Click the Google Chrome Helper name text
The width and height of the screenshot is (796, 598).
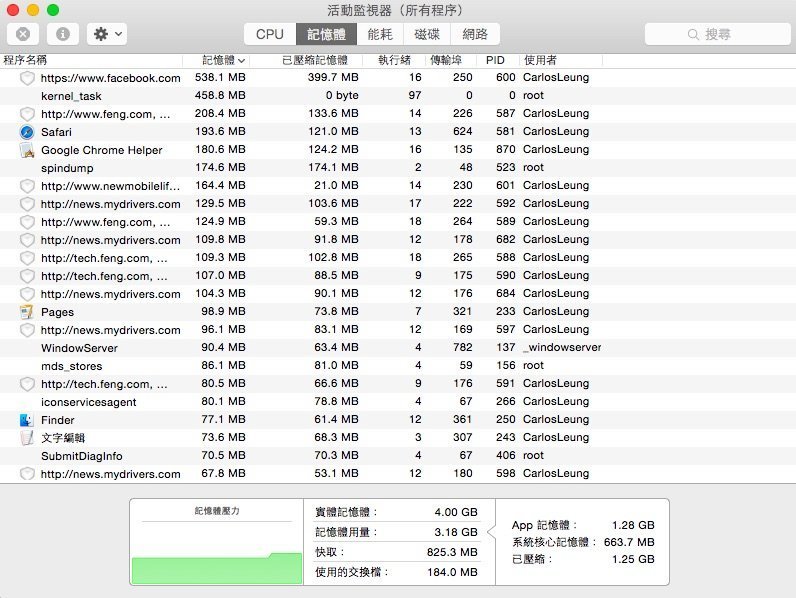(x=102, y=150)
